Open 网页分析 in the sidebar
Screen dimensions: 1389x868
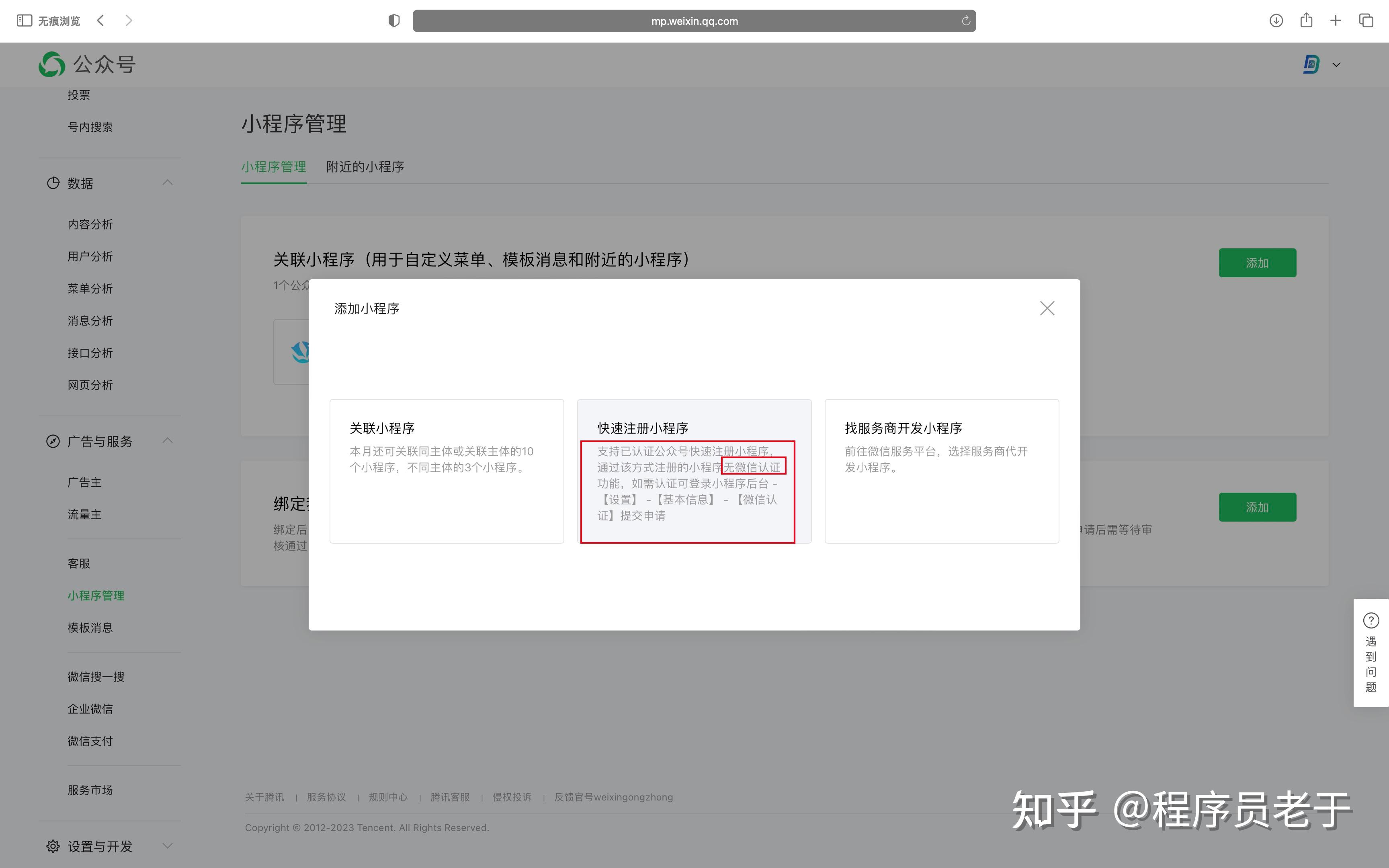(x=90, y=385)
